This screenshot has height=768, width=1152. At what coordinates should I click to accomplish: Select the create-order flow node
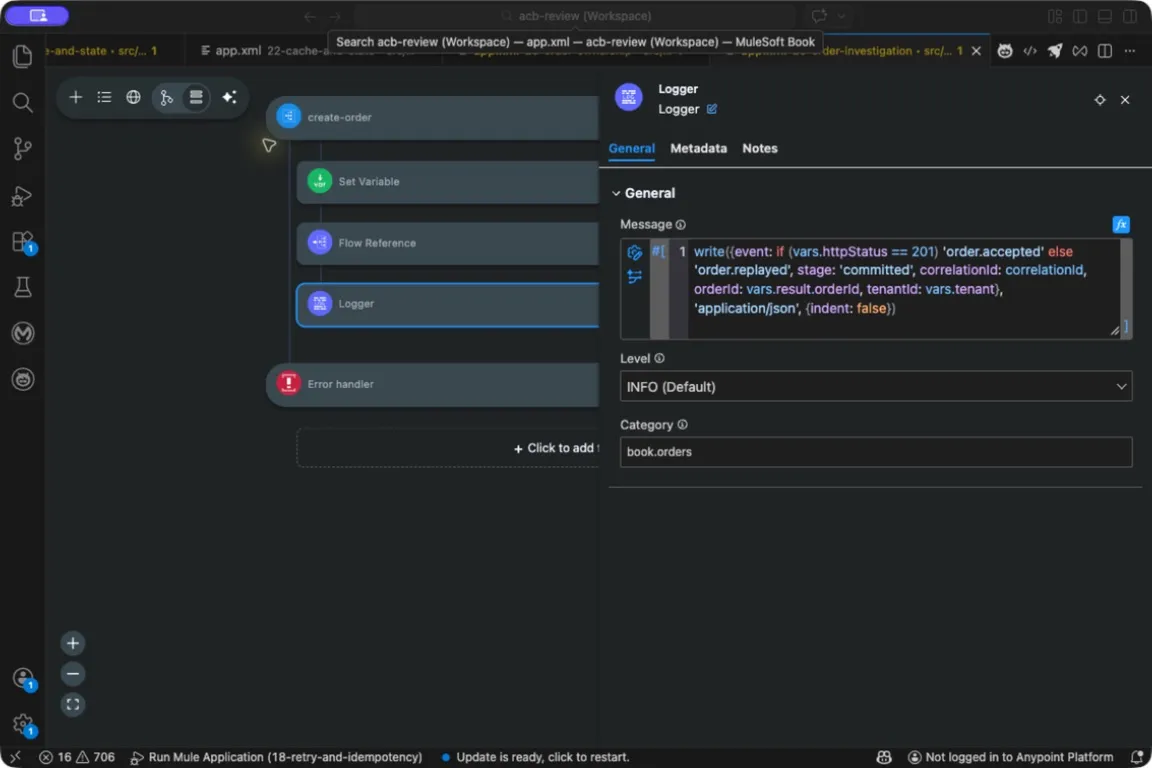[433, 117]
